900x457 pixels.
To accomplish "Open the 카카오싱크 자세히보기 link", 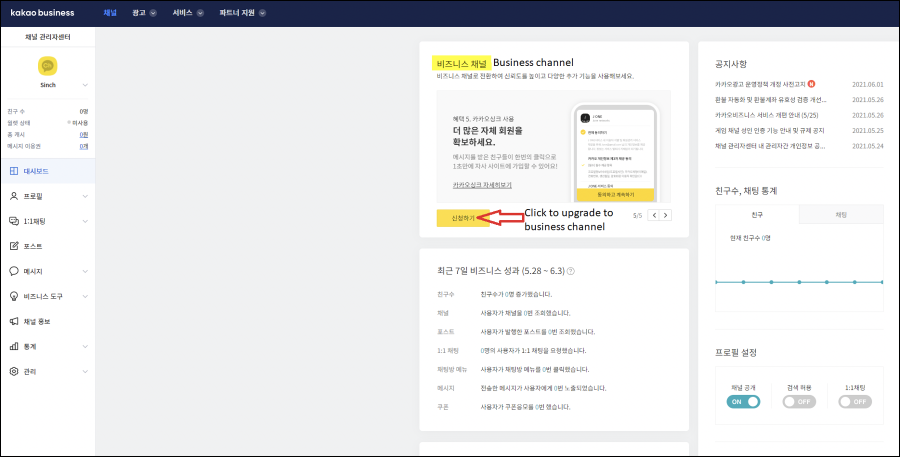I will pos(482,185).
